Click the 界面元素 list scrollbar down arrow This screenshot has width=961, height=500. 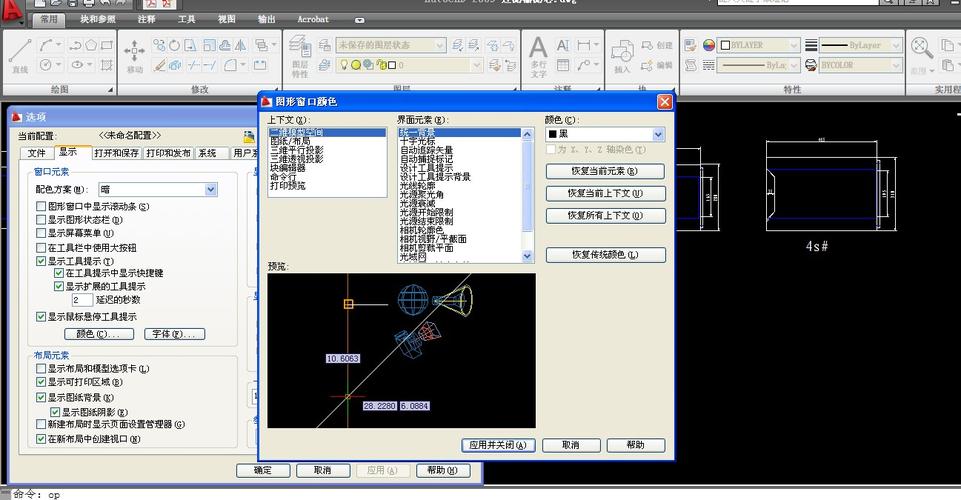tap(528, 257)
